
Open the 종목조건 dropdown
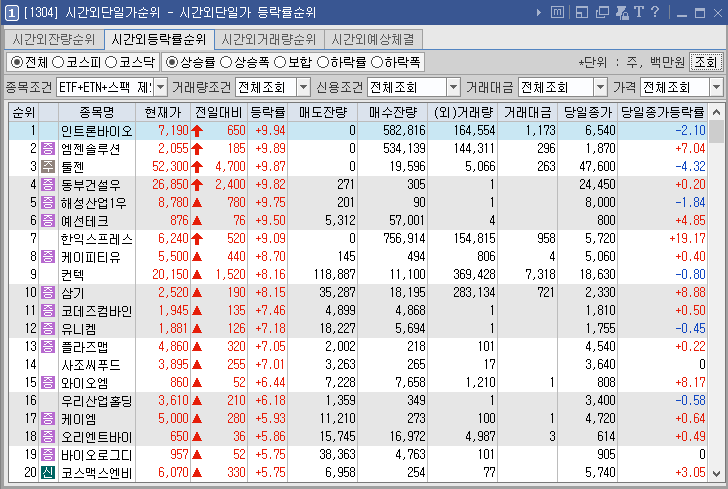[x=161, y=87]
